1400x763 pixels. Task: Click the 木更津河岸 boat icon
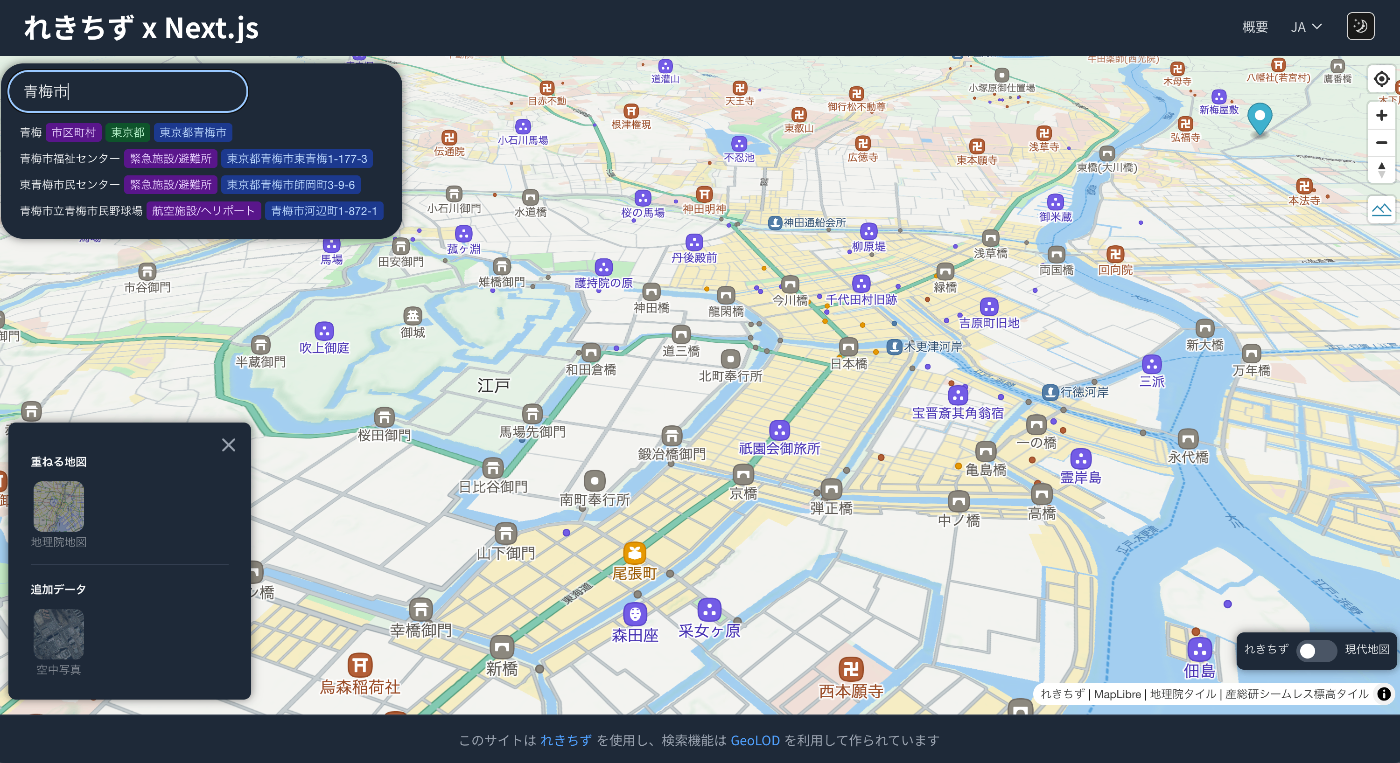pos(894,346)
